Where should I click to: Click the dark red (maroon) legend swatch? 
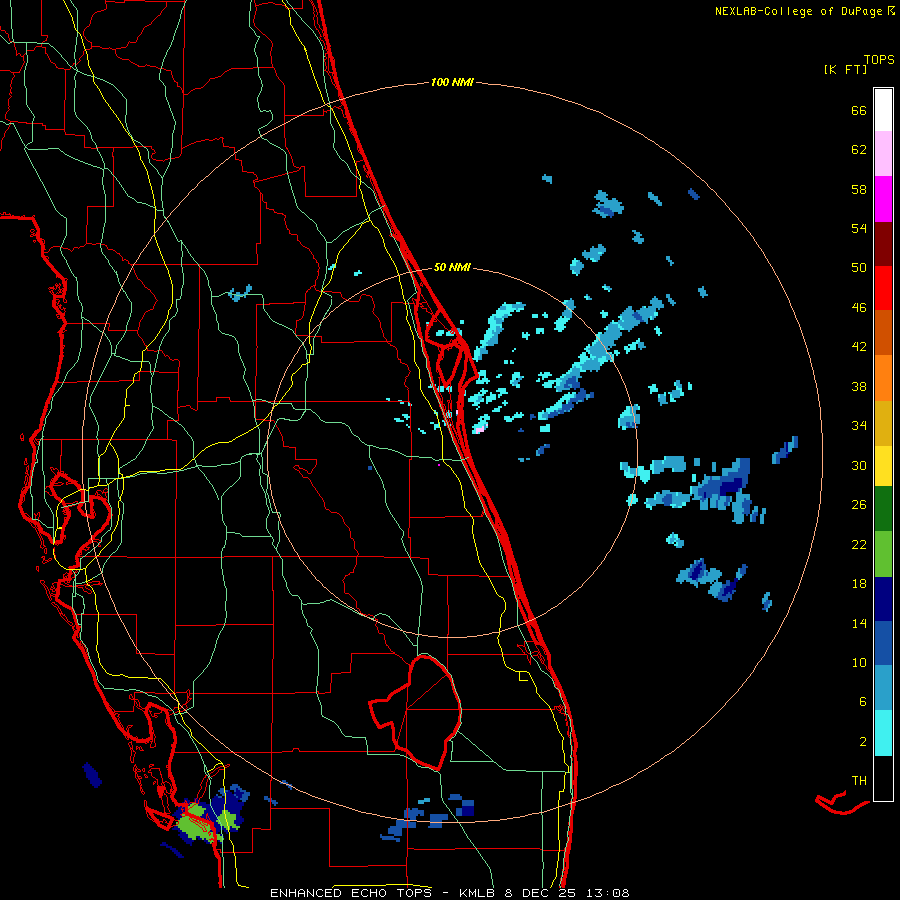(883, 244)
